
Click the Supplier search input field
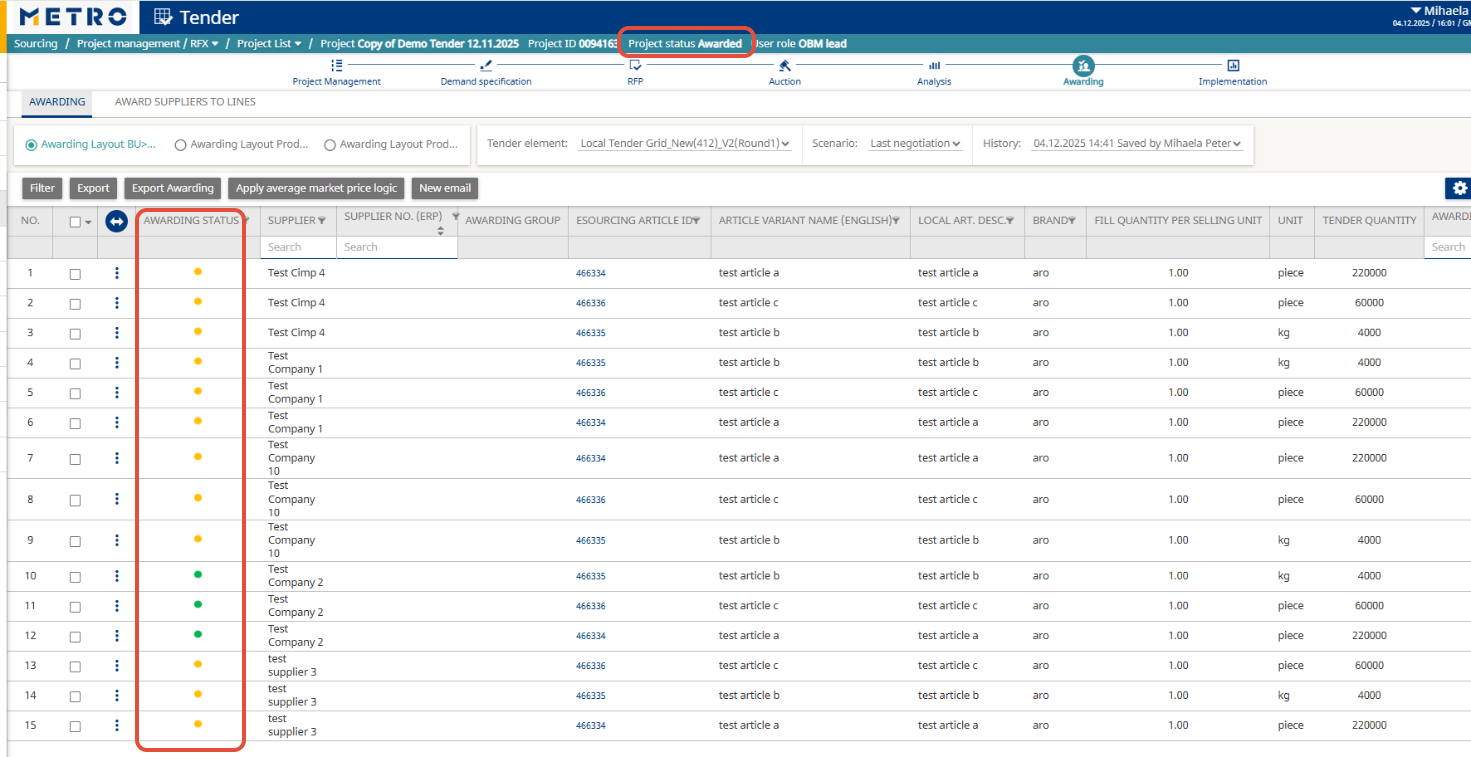click(297, 247)
